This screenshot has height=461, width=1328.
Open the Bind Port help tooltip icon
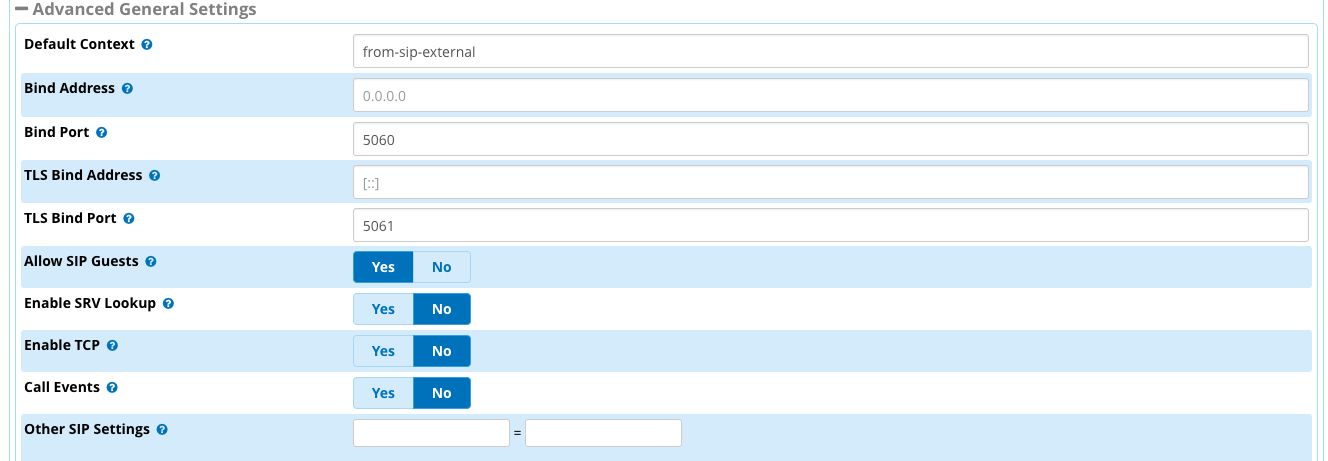101,132
